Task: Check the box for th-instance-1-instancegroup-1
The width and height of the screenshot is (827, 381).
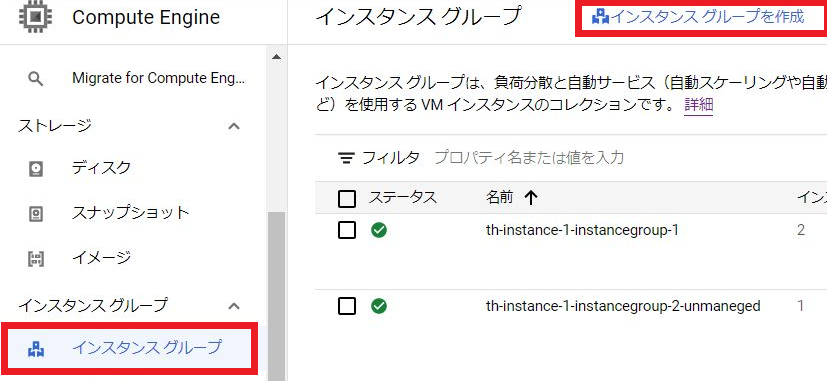Action: click(x=347, y=230)
